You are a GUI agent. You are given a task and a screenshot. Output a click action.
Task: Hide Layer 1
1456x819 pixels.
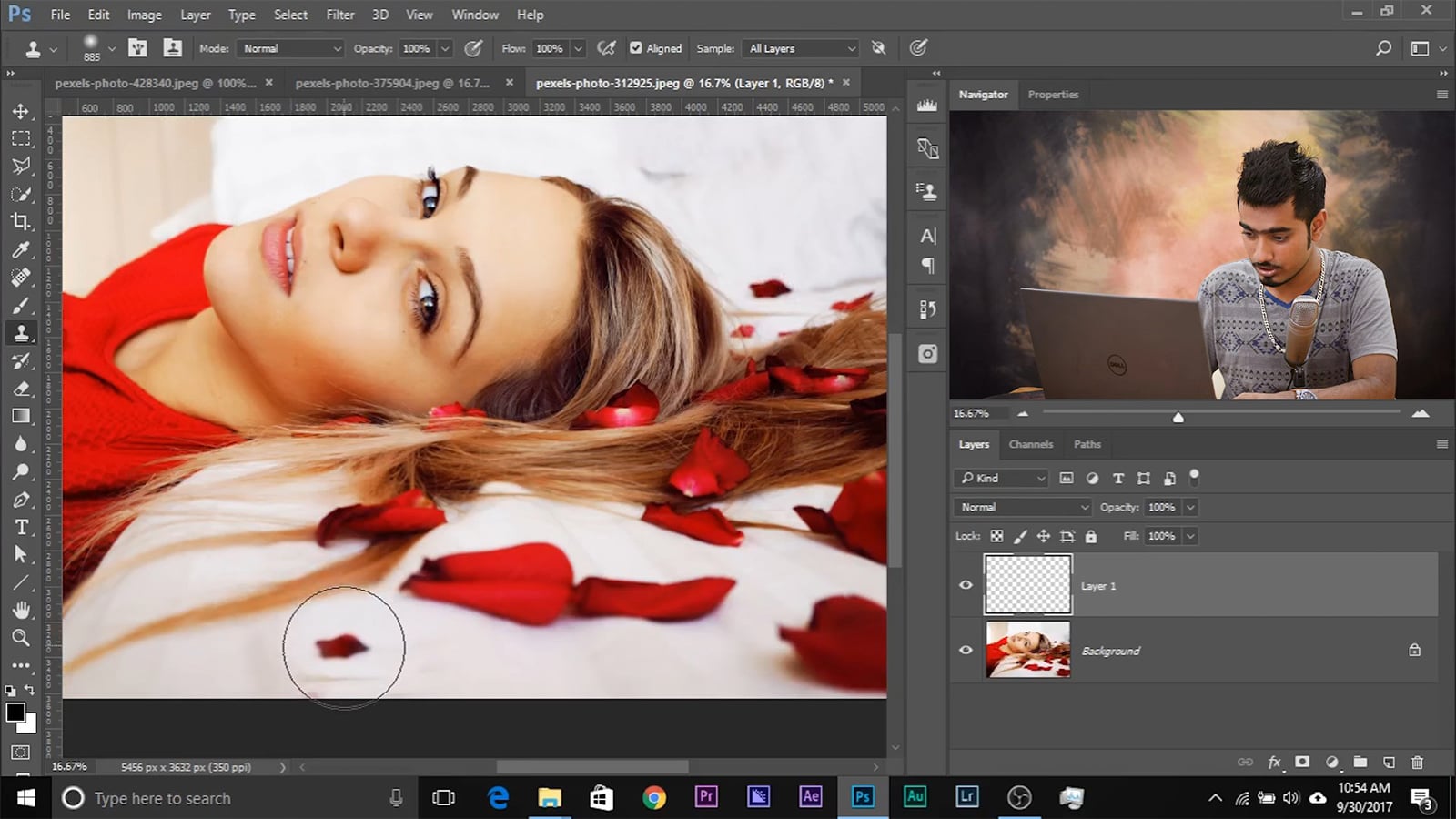click(x=966, y=585)
